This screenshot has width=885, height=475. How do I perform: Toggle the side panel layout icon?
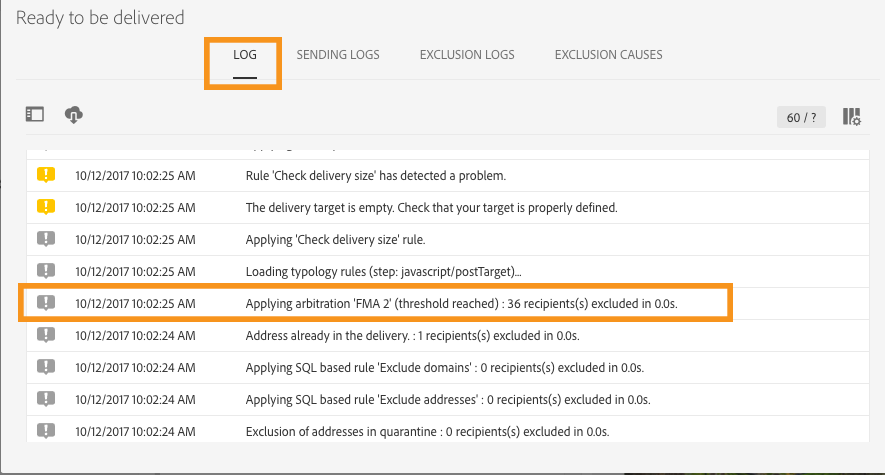click(x=34, y=115)
